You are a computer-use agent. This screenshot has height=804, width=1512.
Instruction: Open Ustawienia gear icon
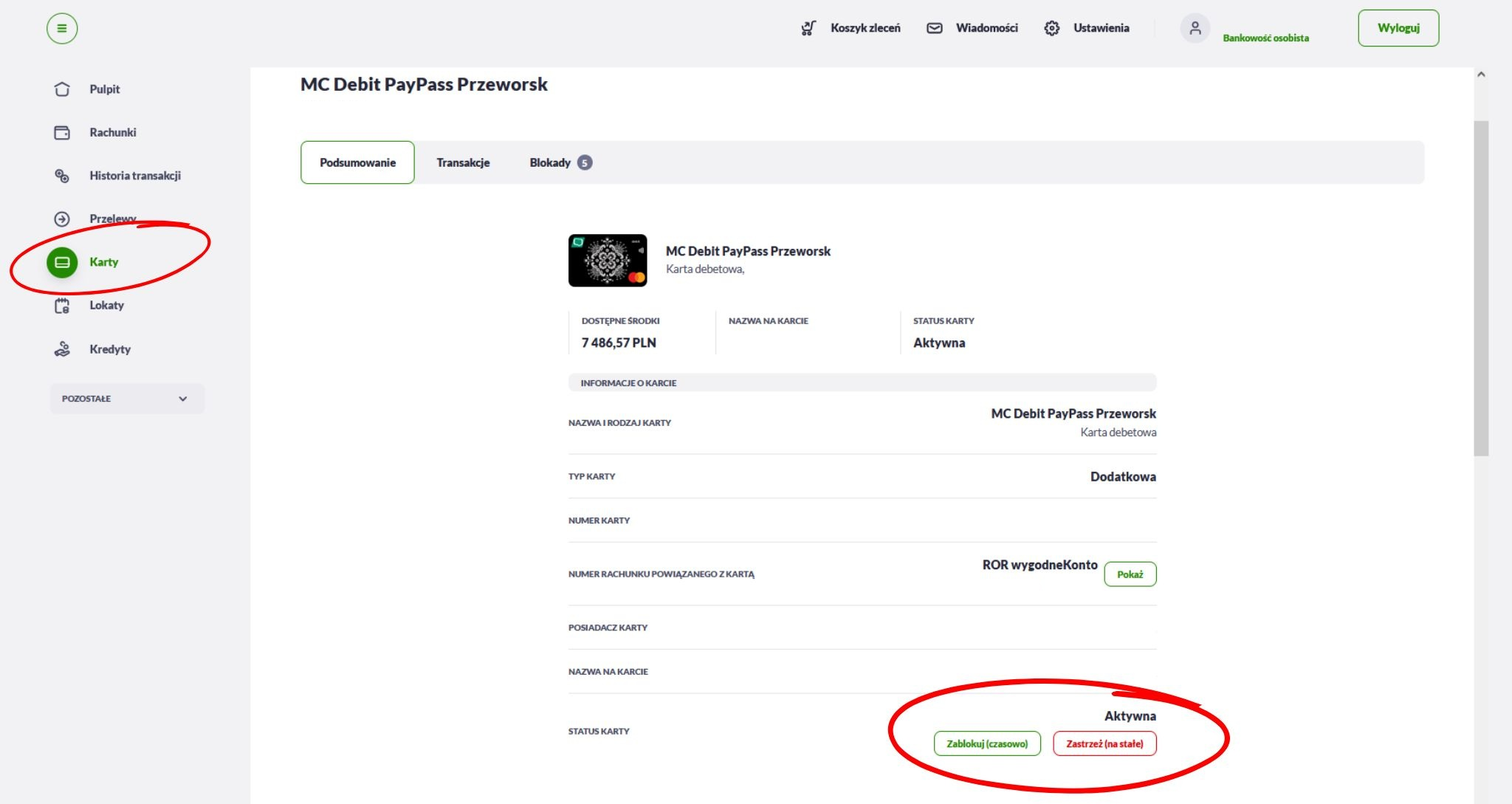pyautogui.click(x=1052, y=28)
